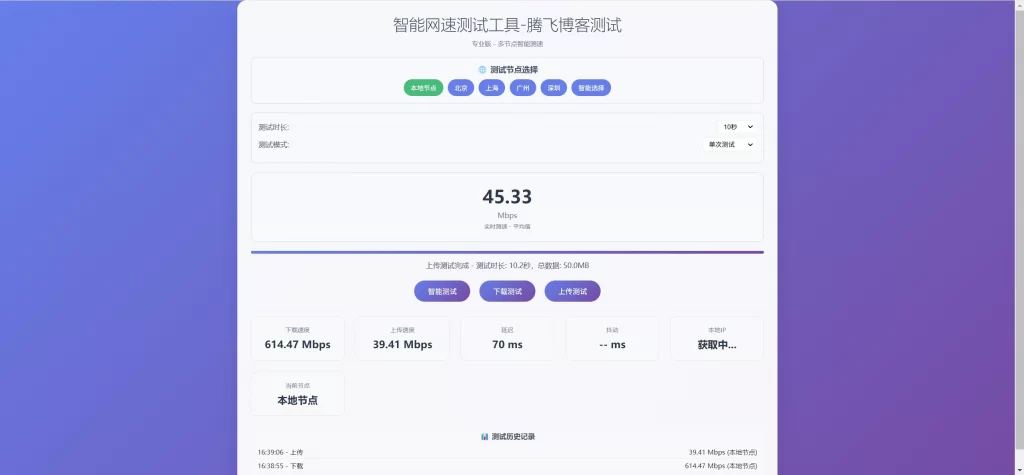
Task: Select the 深圳 test node
Action: (x=554, y=88)
